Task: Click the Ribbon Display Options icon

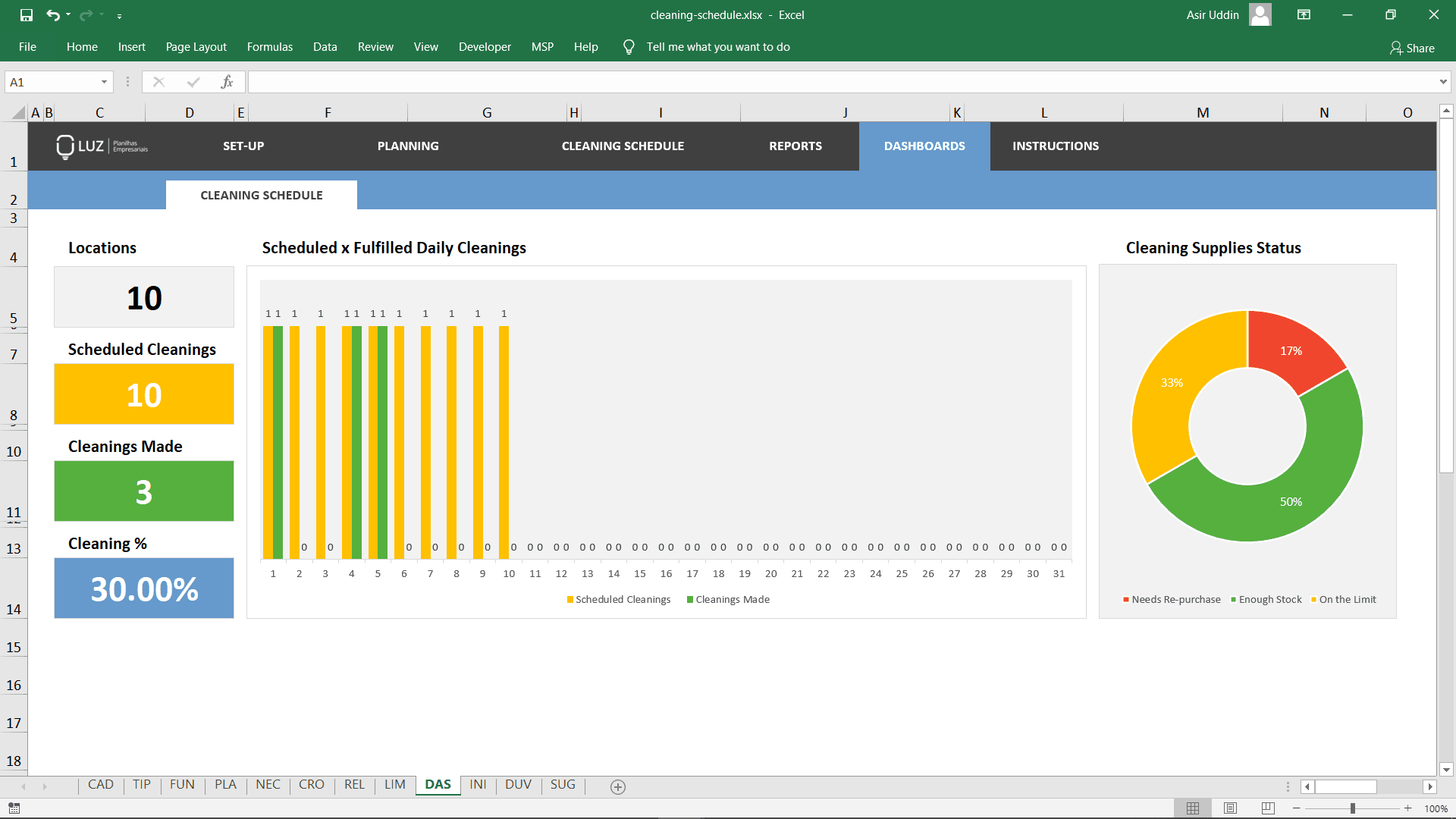Action: [x=1304, y=14]
